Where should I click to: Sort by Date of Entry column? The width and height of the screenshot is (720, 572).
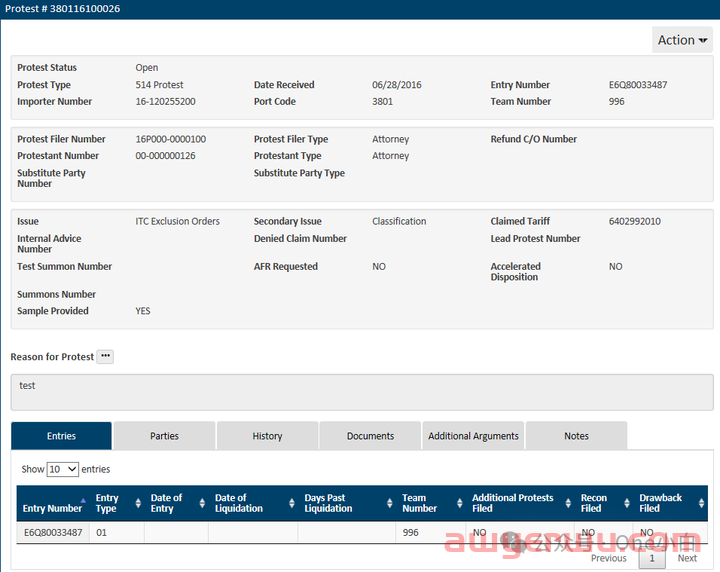coord(176,503)
